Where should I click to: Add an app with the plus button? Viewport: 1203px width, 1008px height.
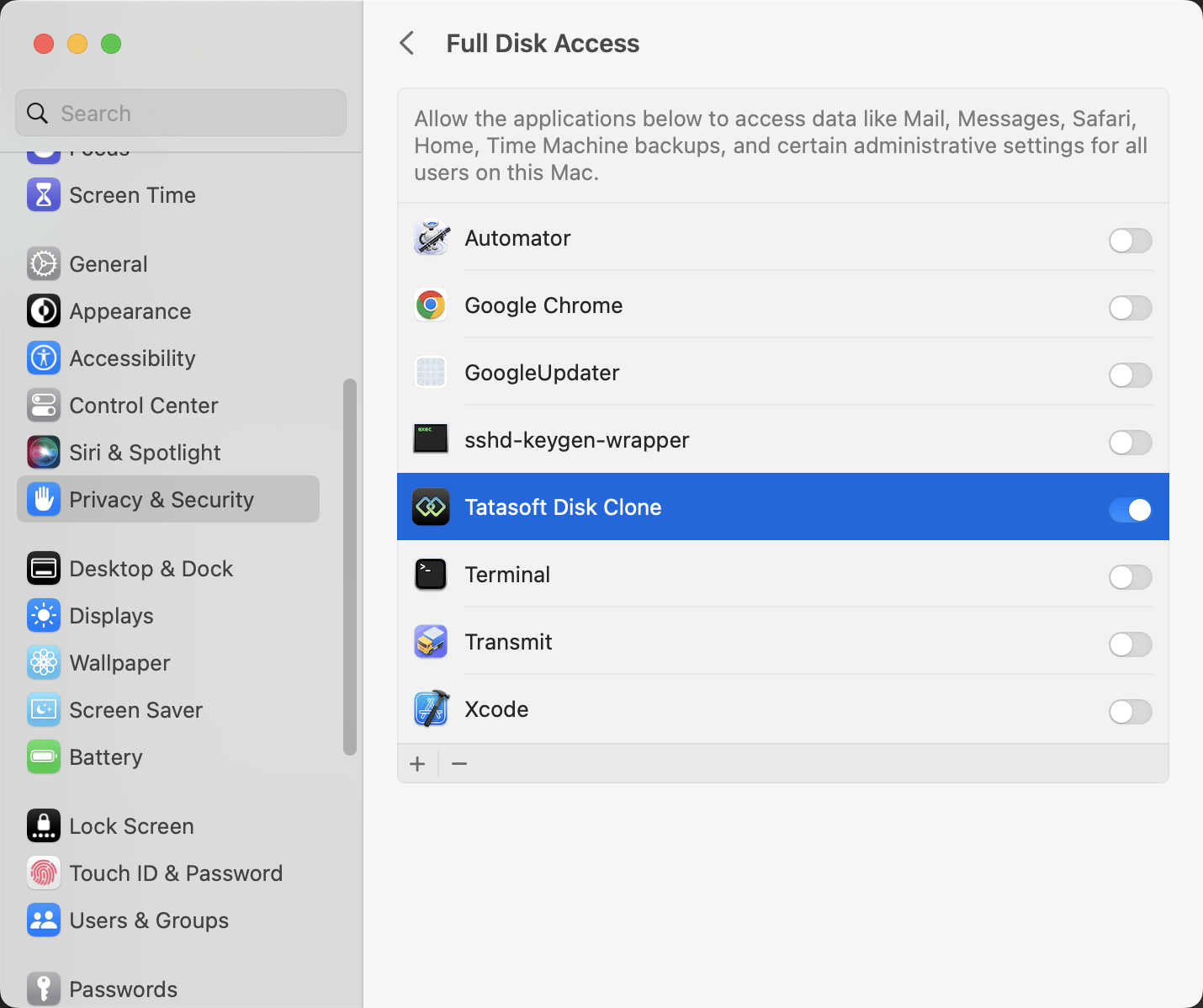point(417,763)
